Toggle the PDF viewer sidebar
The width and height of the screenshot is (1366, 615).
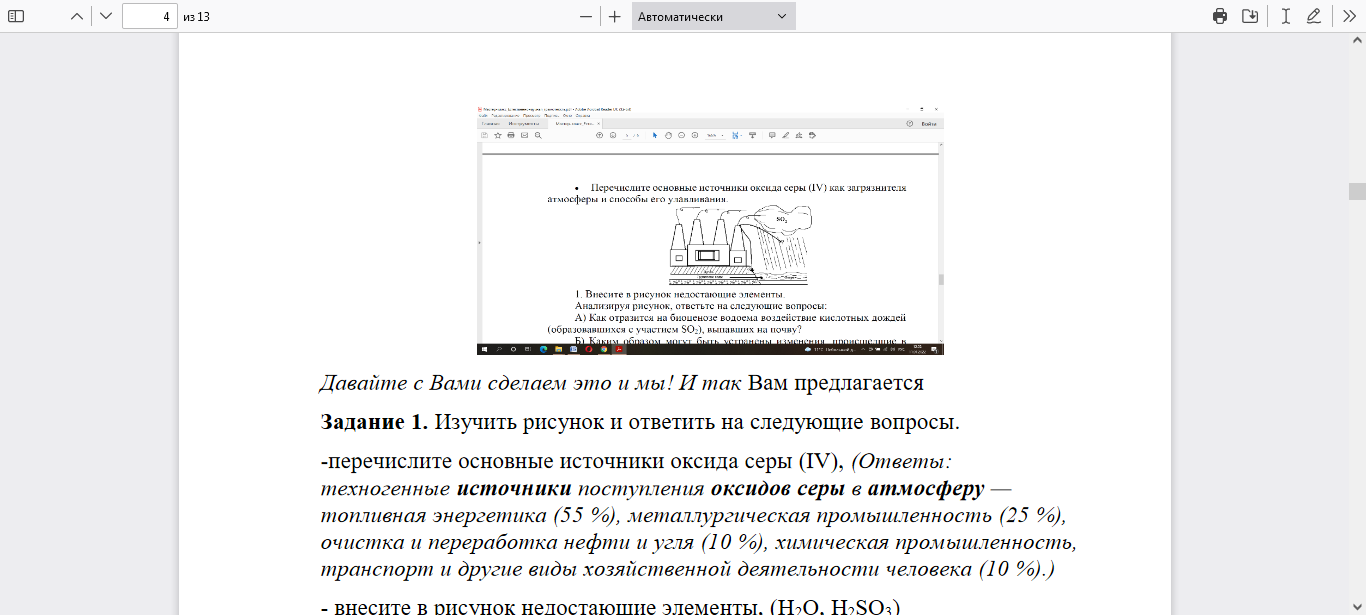16,16
